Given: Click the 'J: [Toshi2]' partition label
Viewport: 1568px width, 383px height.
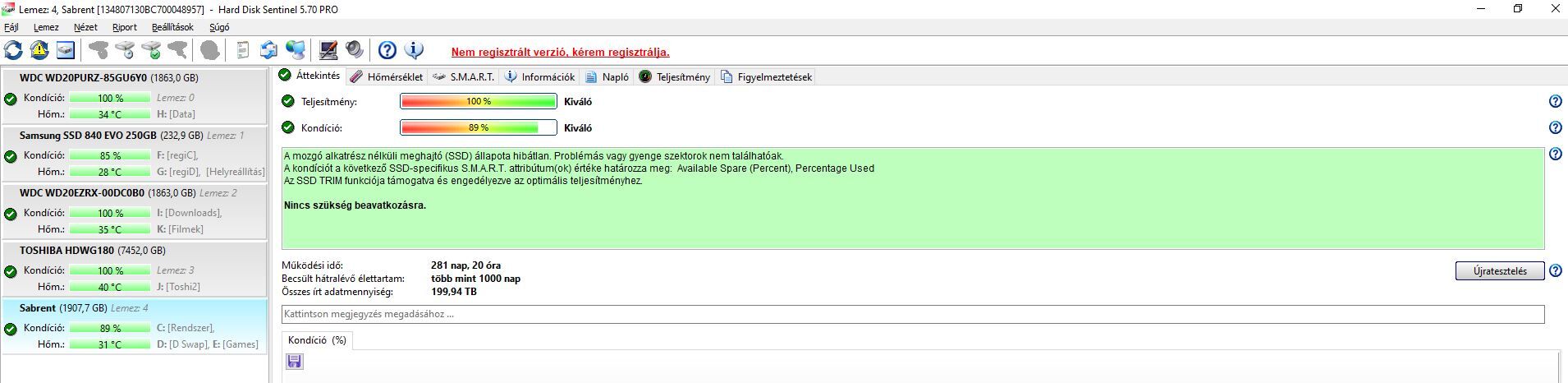Looking at the screenshot, I should point(178,287).
